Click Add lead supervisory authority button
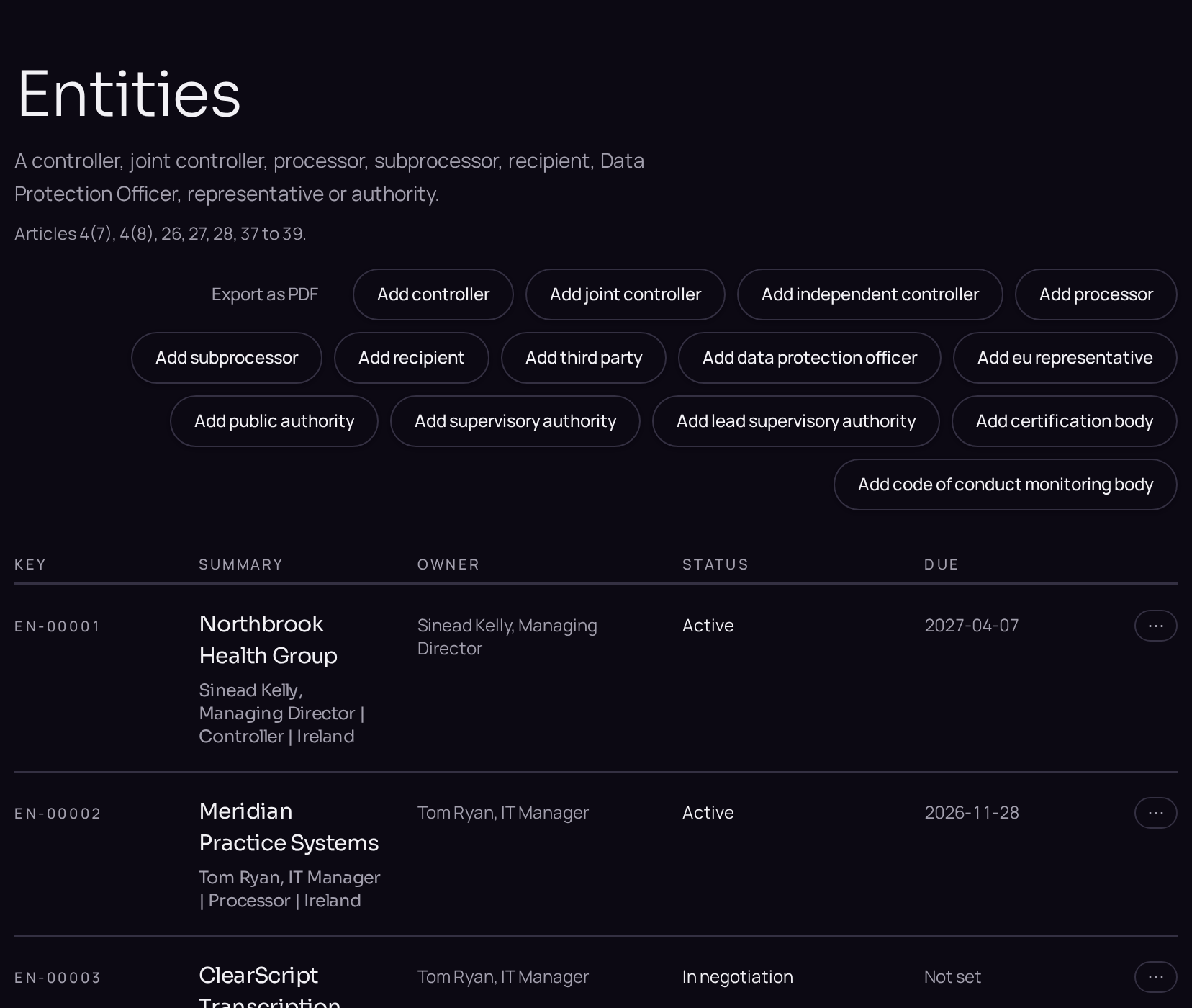 (x=795, y=421)
